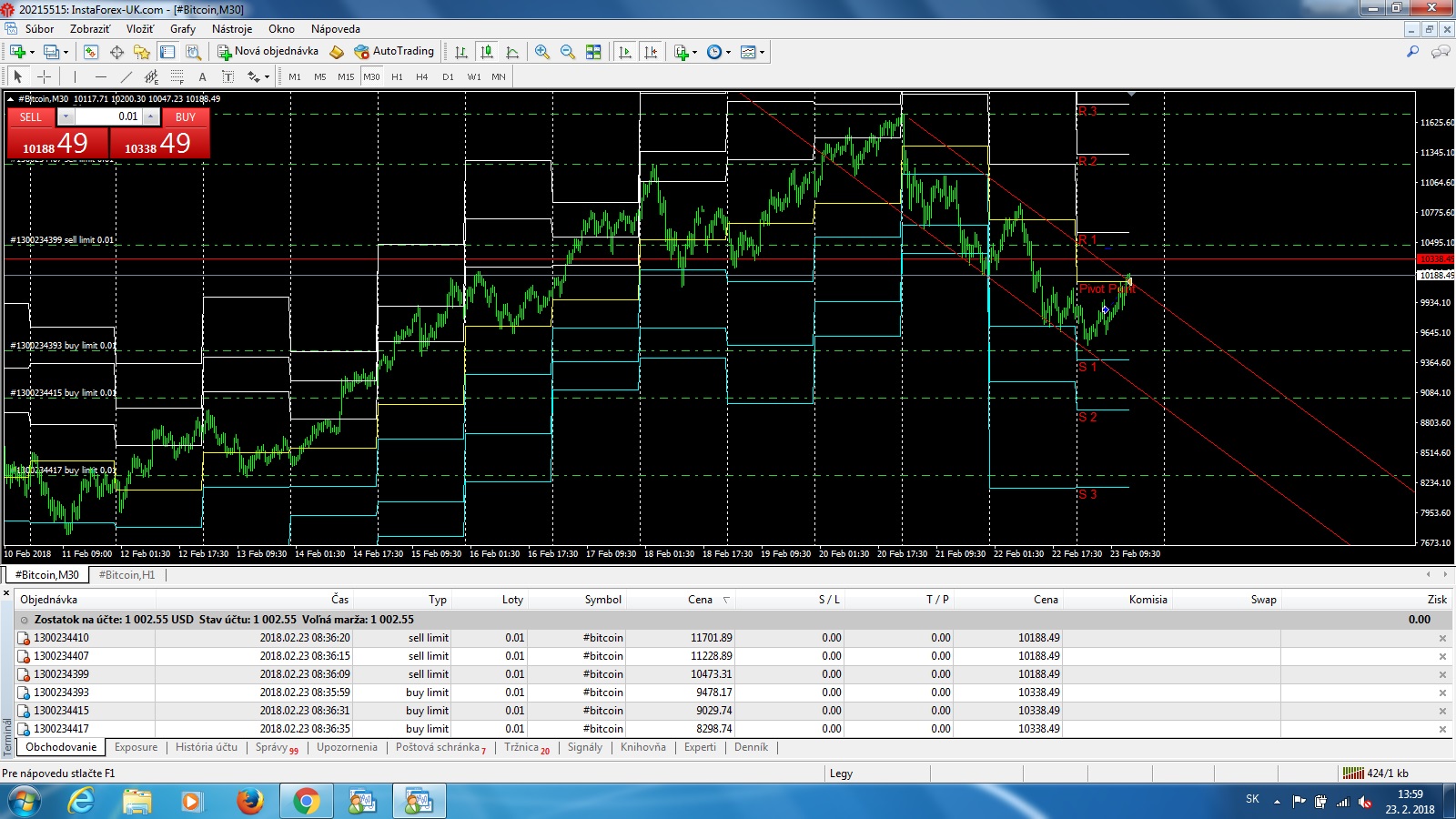Sort orders by Cena column header

tap(700, 599)
